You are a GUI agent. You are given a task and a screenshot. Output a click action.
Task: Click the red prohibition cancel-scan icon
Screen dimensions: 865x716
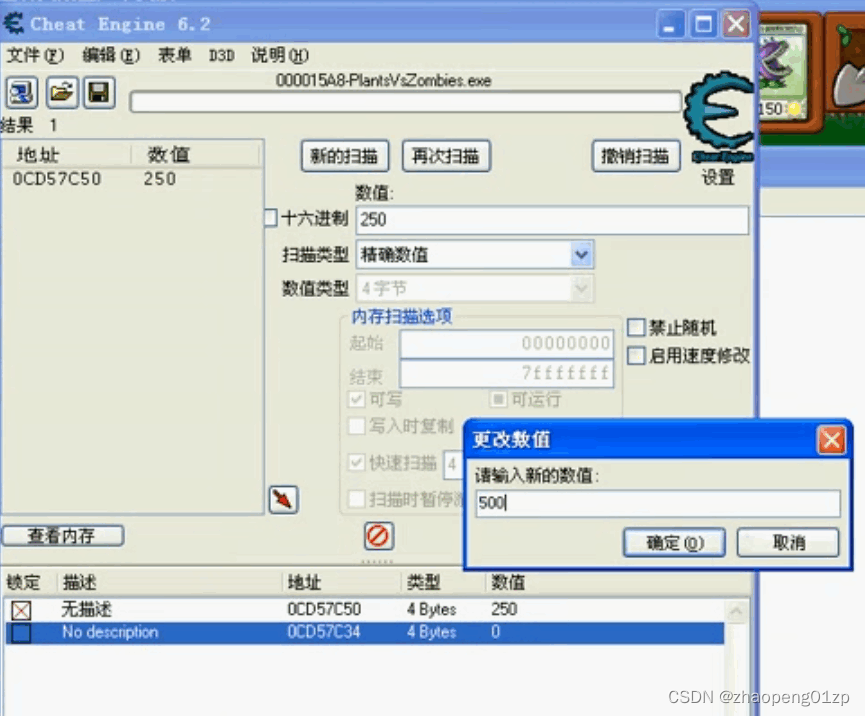coord(377,536)
